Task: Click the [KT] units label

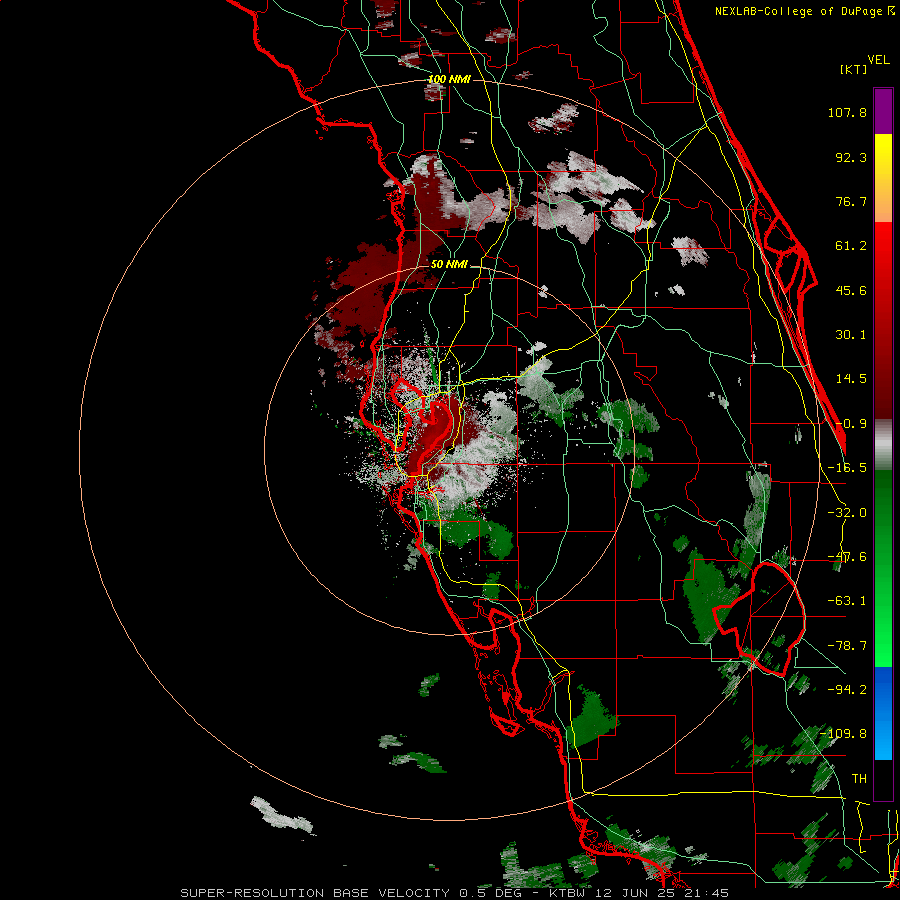Action: click(x=853, y=69)
